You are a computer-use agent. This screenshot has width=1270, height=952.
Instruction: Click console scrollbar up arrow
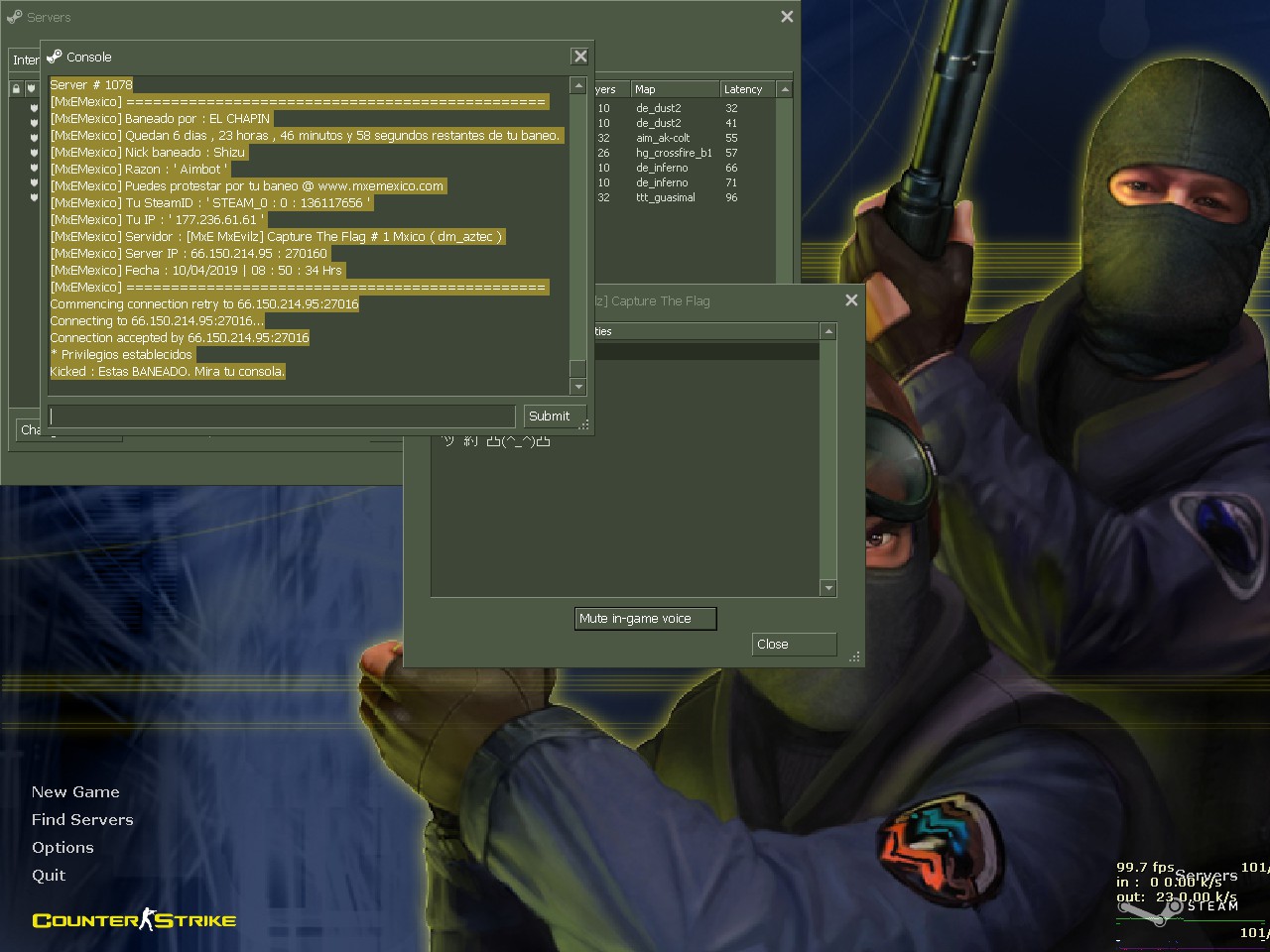pos(578,85)
